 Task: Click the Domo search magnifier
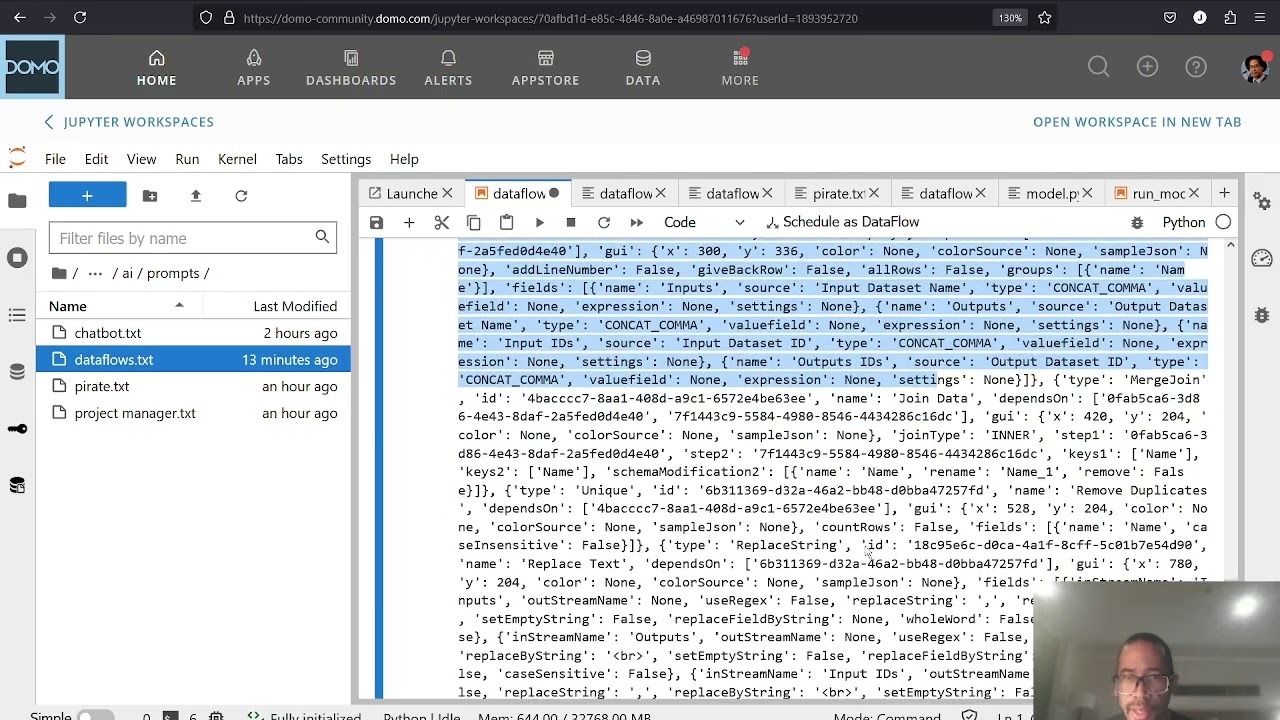[1098, 67]
